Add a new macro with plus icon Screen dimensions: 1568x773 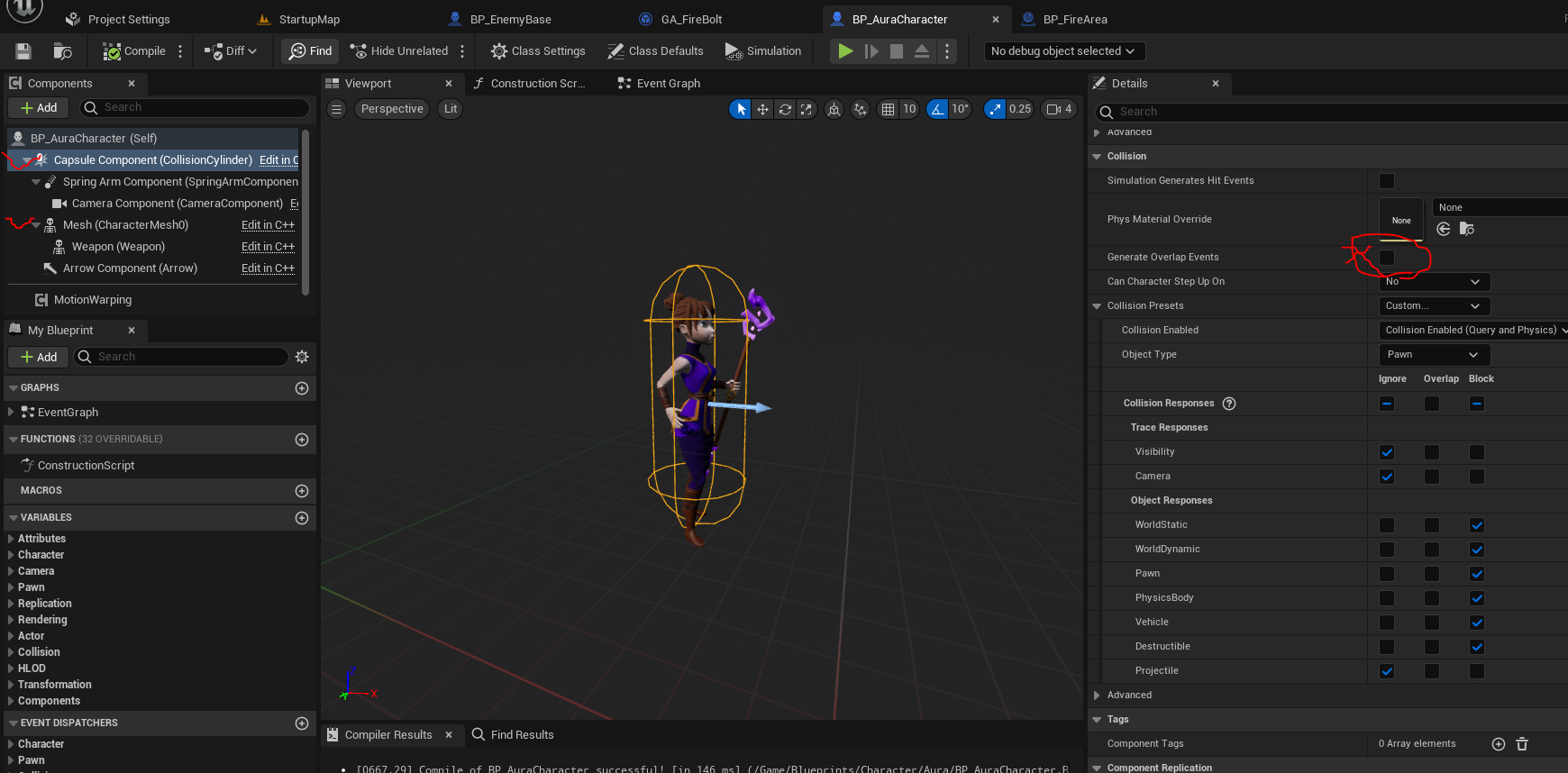click(x=302, y=491)
